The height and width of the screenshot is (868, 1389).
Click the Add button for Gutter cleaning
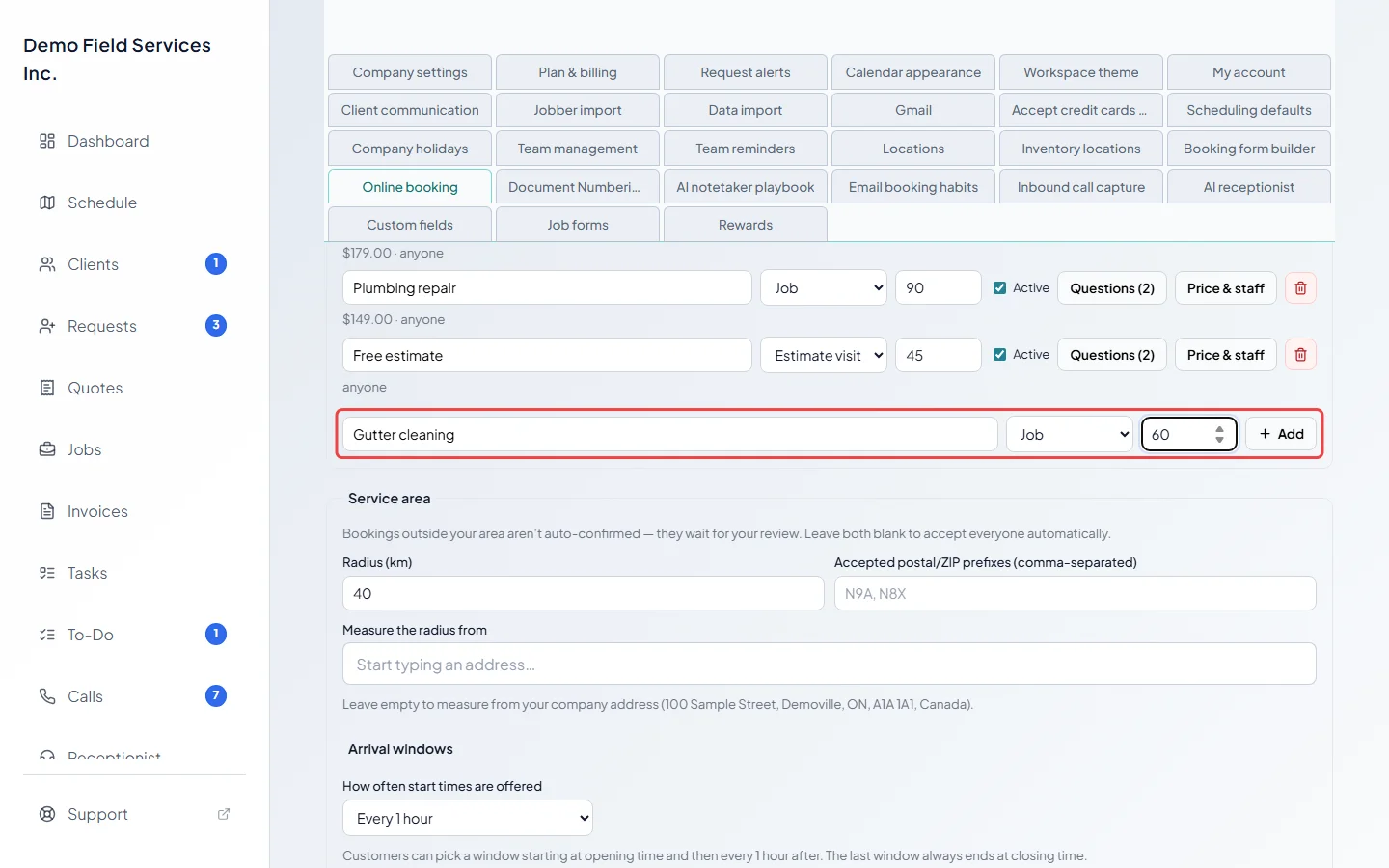[x=1281, y=434]
